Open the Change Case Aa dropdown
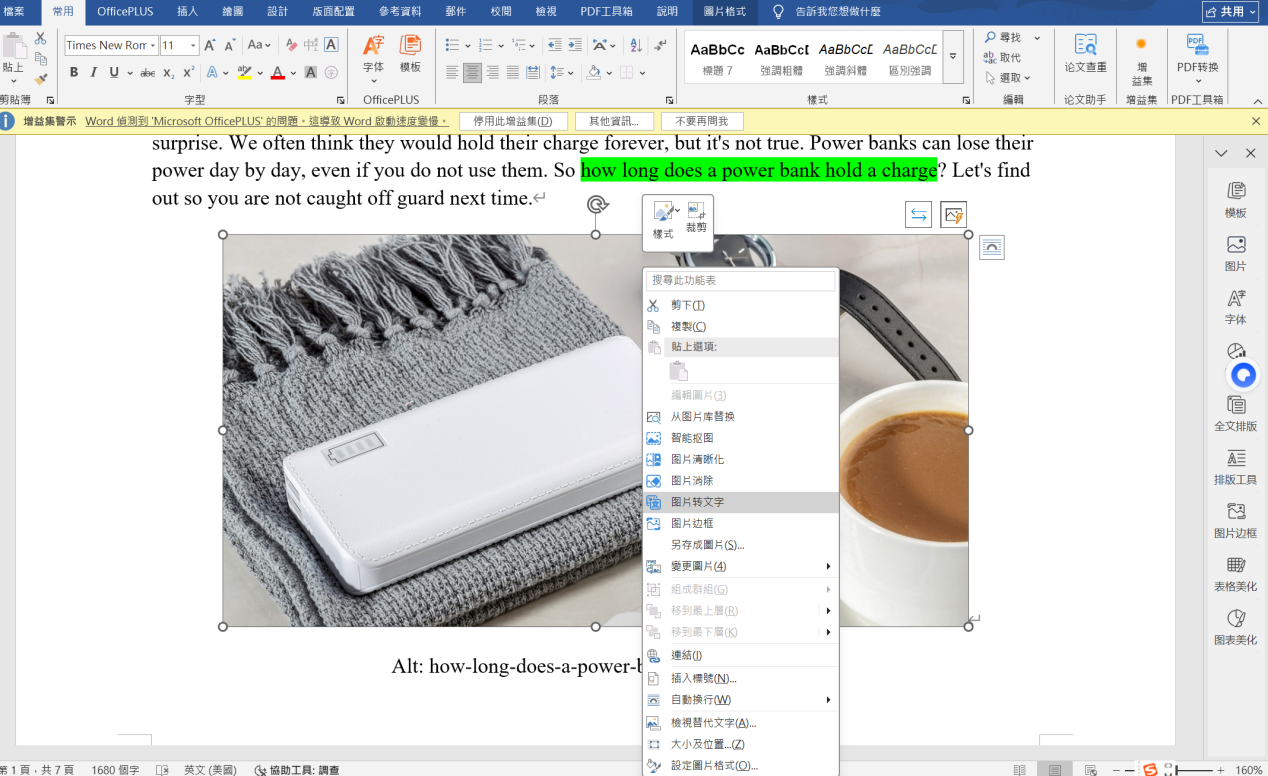The image size is (1268, 776). tap(260, 45)
